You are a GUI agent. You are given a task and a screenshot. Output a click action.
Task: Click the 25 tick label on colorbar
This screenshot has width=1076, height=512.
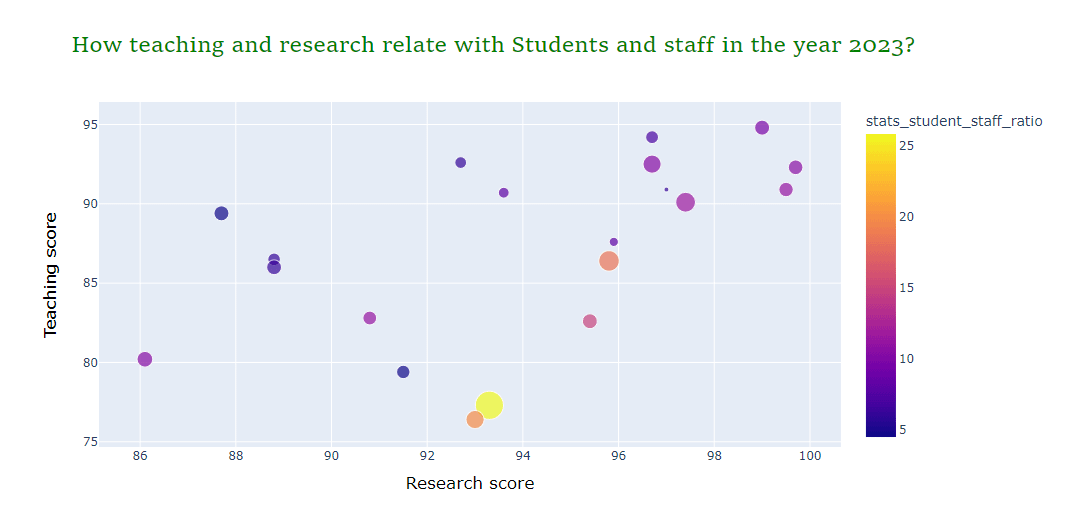coord(909,145)
